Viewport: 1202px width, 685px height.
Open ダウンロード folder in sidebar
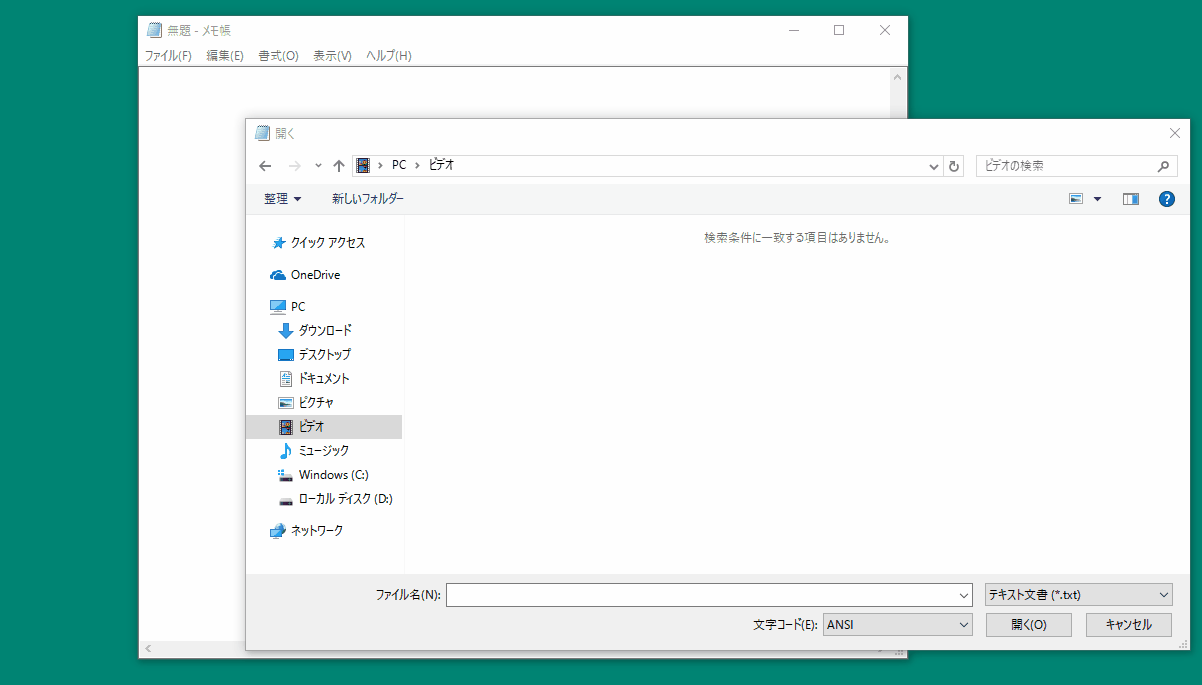pyautogui.click(x=324, y=330)
